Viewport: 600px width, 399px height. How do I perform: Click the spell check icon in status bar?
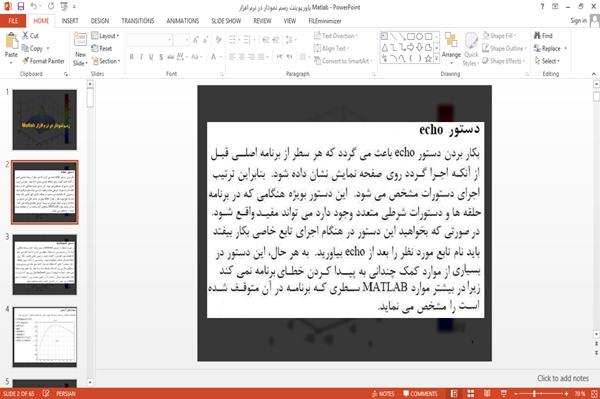click(46, 393)
